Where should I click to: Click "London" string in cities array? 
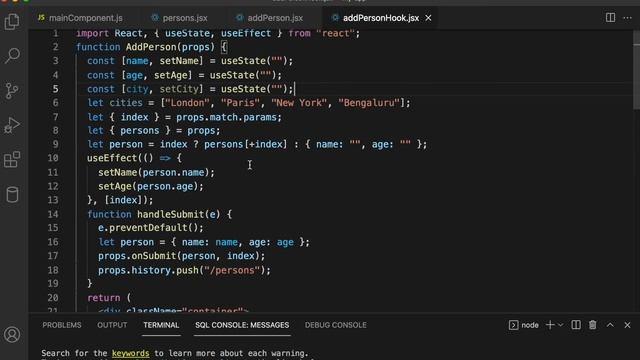tap(187, 102)
